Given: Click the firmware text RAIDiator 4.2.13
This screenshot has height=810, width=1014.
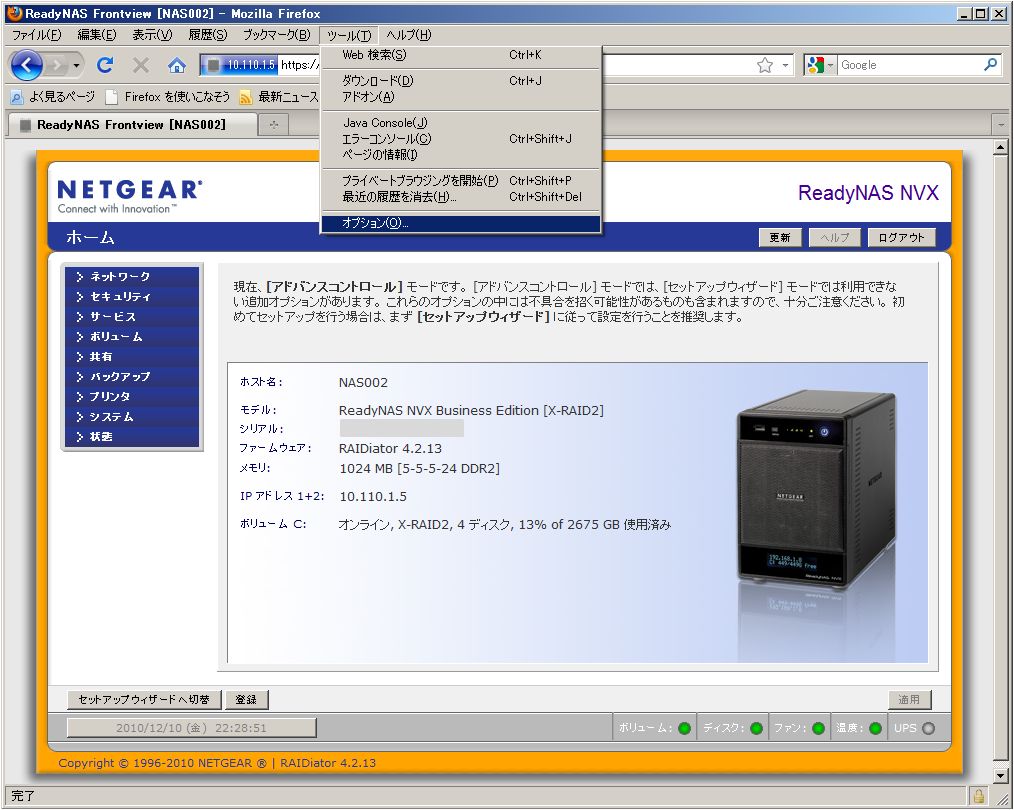Looking at the screenshot, I should [391, 449].
